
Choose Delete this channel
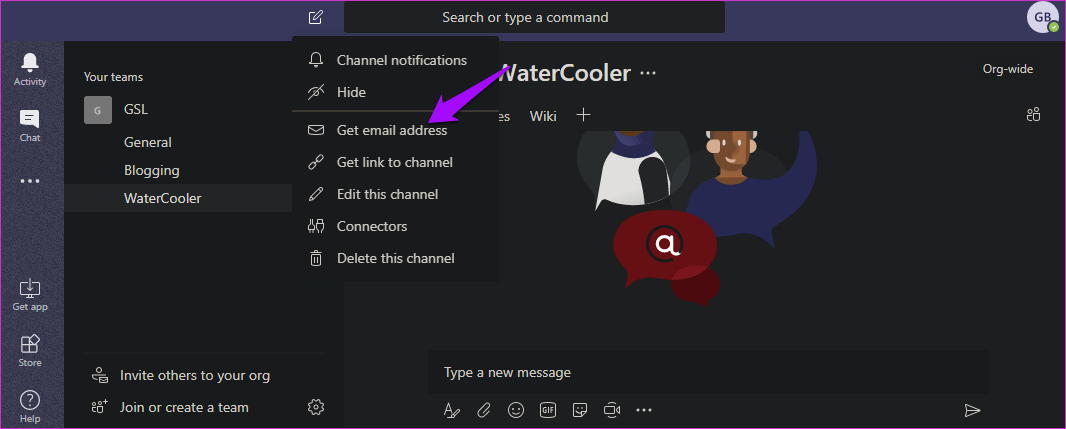(396, 258)
